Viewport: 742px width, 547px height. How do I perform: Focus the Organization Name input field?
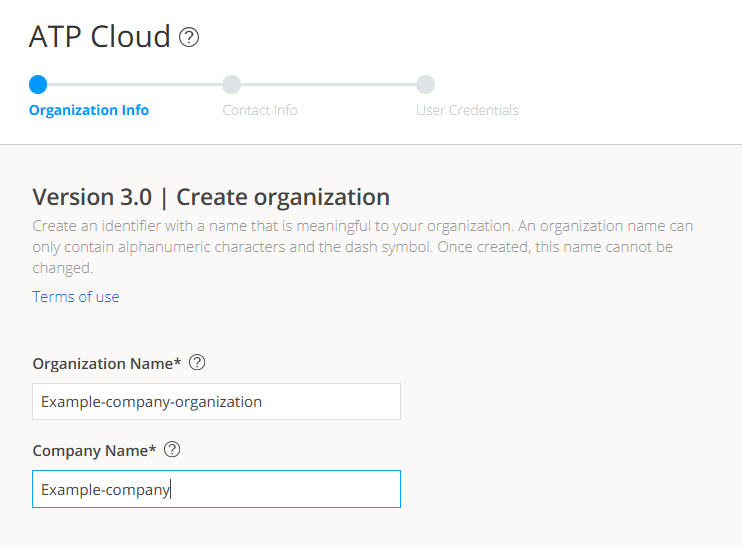(x=216, y=401)
